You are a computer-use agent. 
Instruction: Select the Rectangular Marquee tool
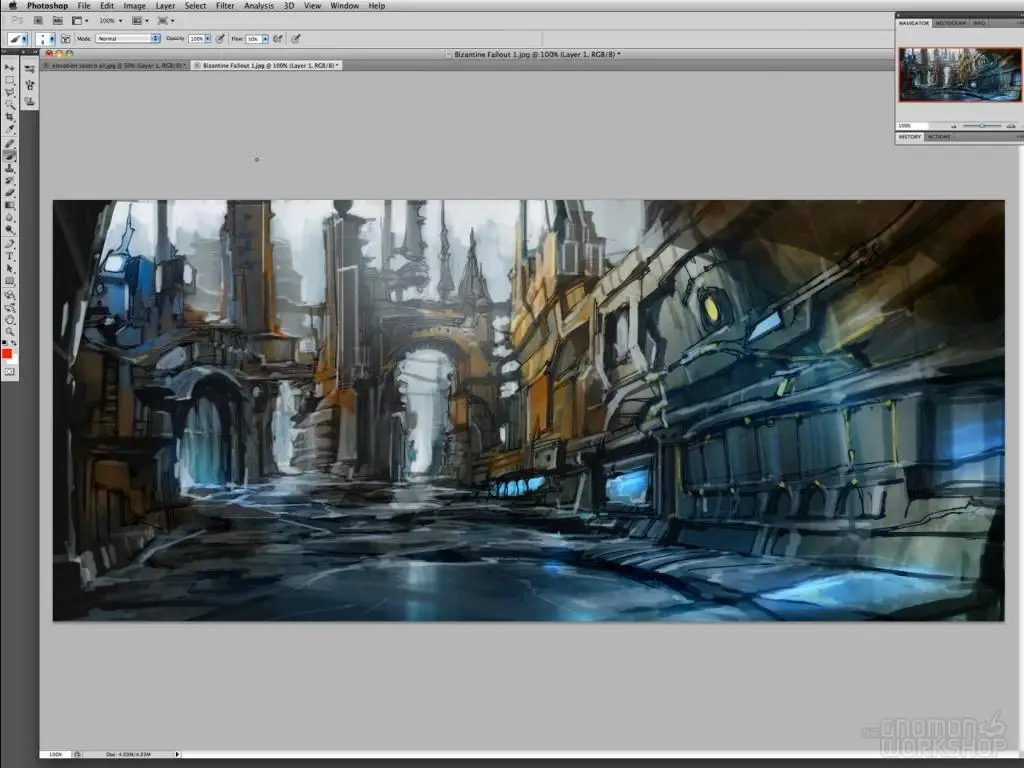click(x=10, y=80)
